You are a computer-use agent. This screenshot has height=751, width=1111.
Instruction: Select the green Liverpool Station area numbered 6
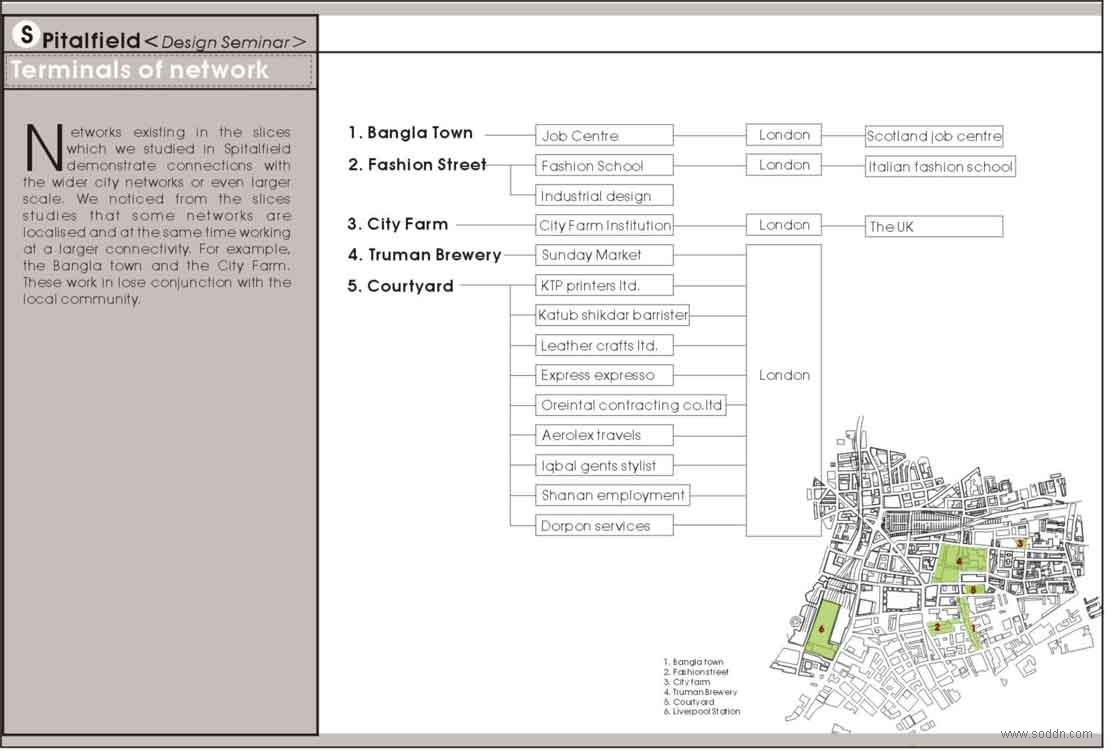825,629
